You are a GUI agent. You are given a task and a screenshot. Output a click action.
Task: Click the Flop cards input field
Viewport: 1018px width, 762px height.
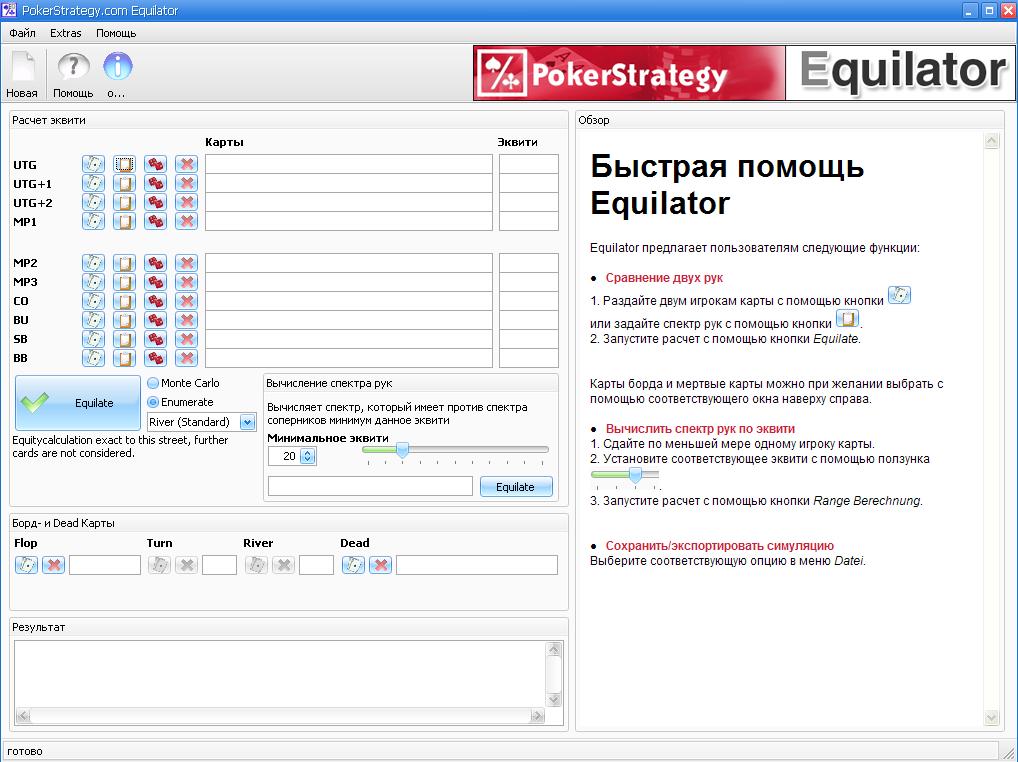(105, 565)
